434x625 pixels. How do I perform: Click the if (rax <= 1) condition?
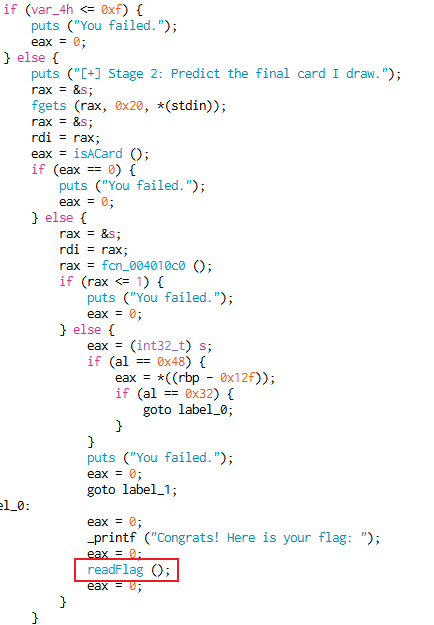(x=112, y=281)
